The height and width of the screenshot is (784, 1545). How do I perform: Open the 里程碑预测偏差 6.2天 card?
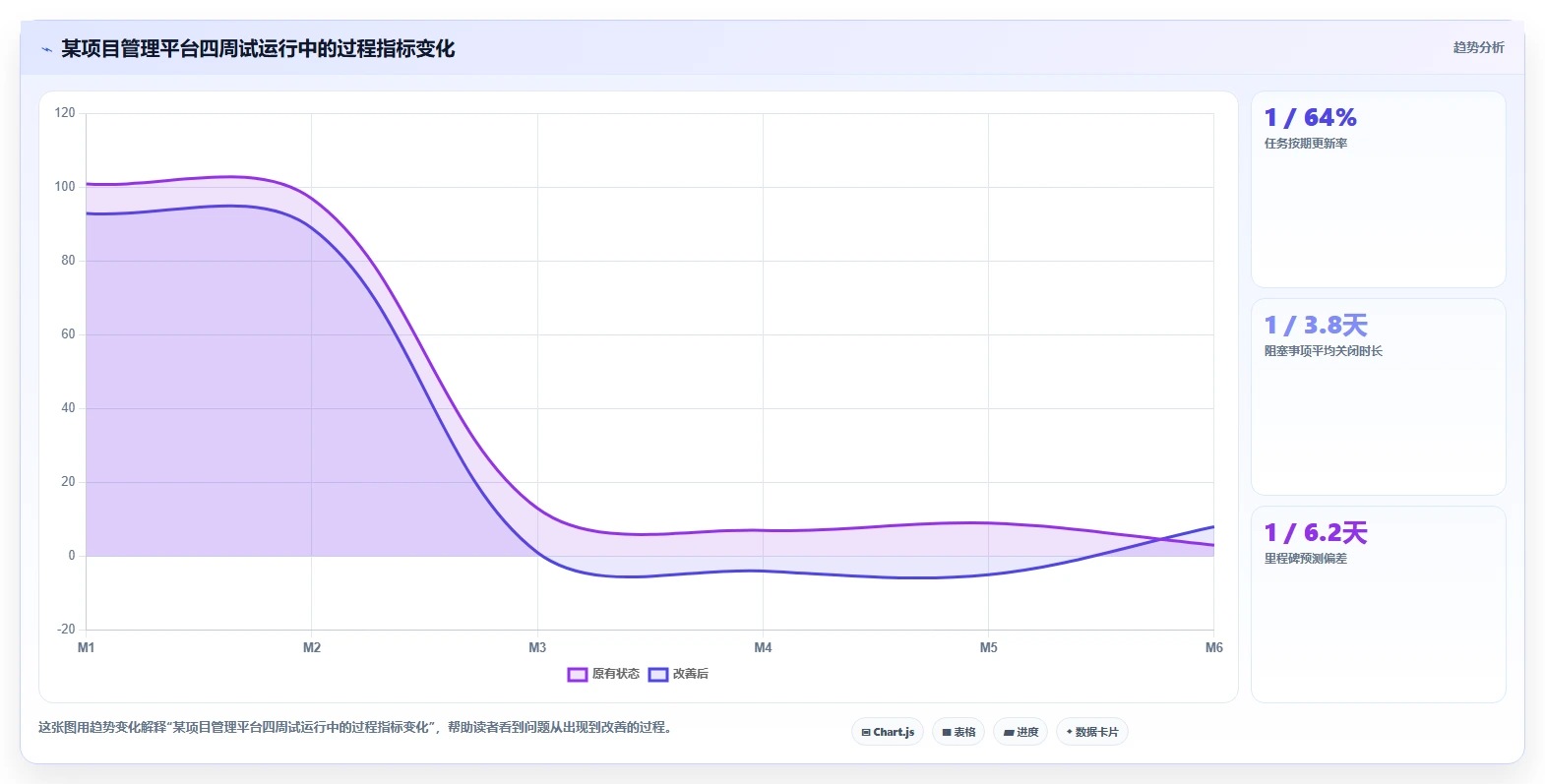click(x=1378, y=605)
